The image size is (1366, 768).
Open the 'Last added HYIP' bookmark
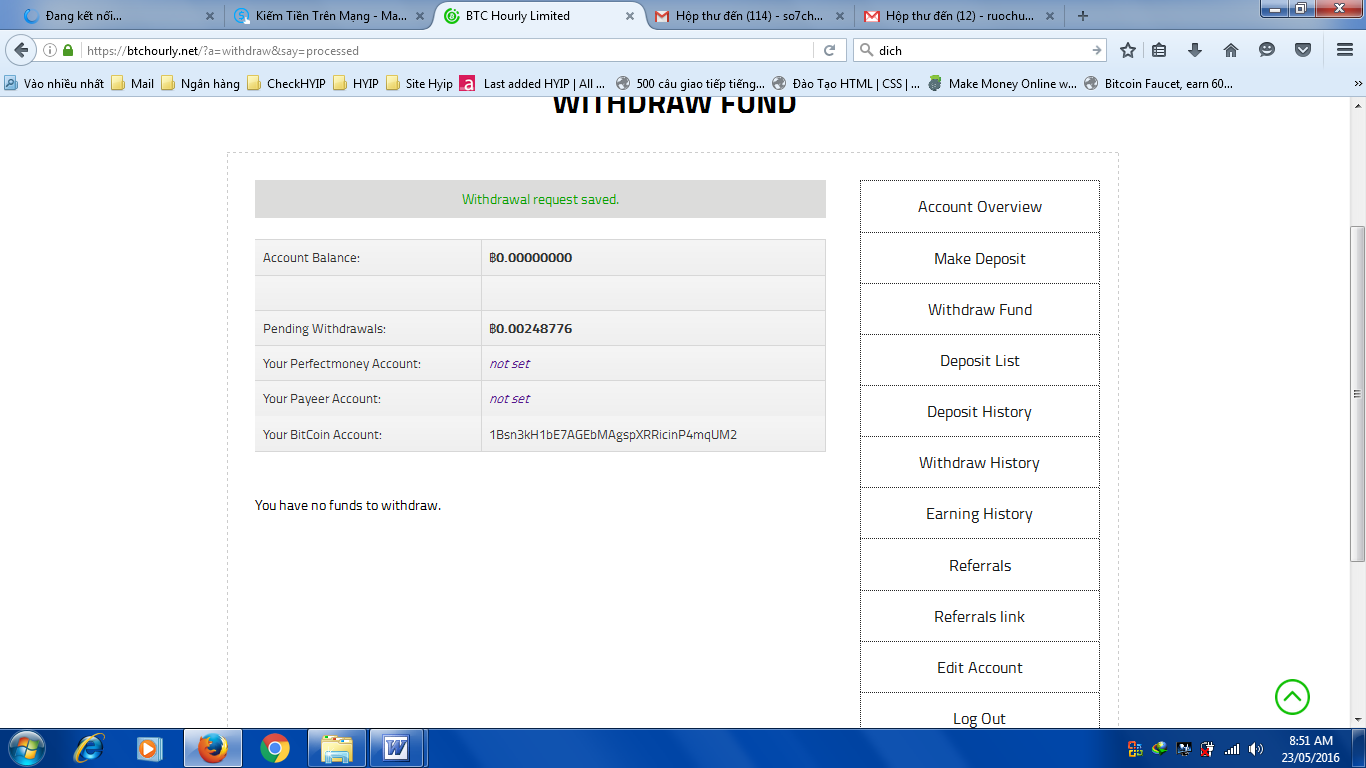coord(533,84)
